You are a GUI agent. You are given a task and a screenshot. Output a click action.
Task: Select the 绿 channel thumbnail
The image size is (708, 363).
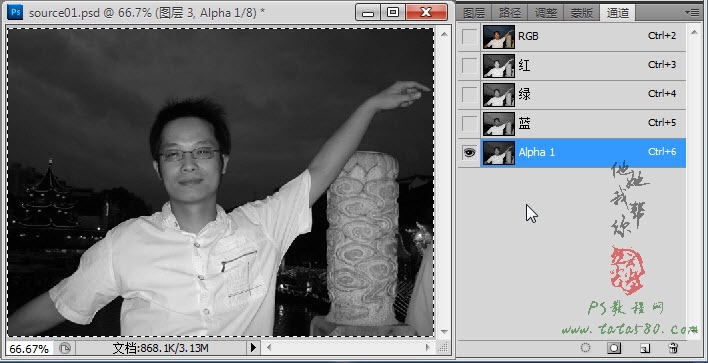(x=499, y=94)
